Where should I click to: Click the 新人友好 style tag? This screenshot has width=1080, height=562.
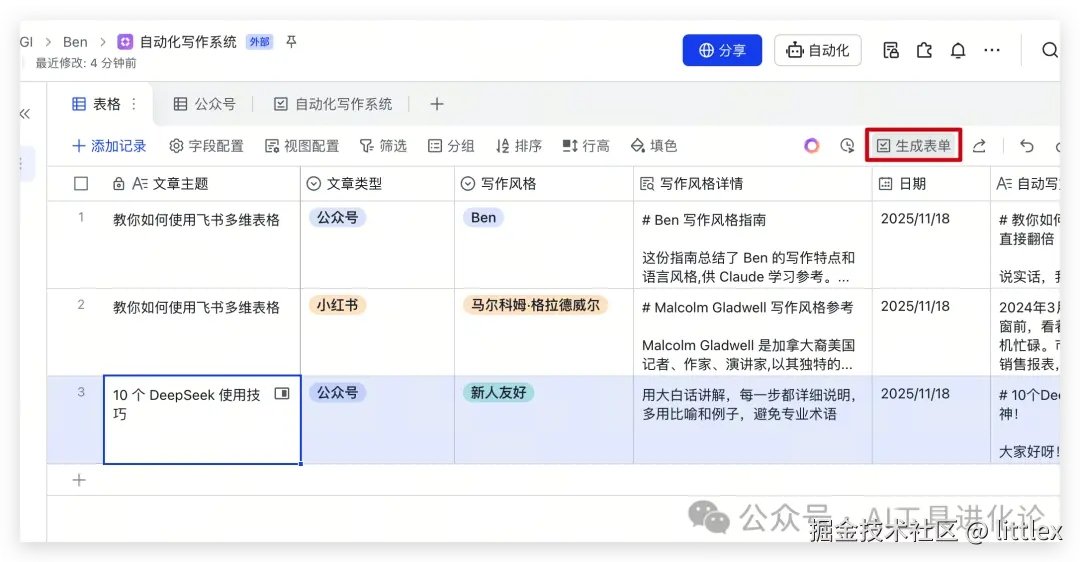tap(499, 393)
